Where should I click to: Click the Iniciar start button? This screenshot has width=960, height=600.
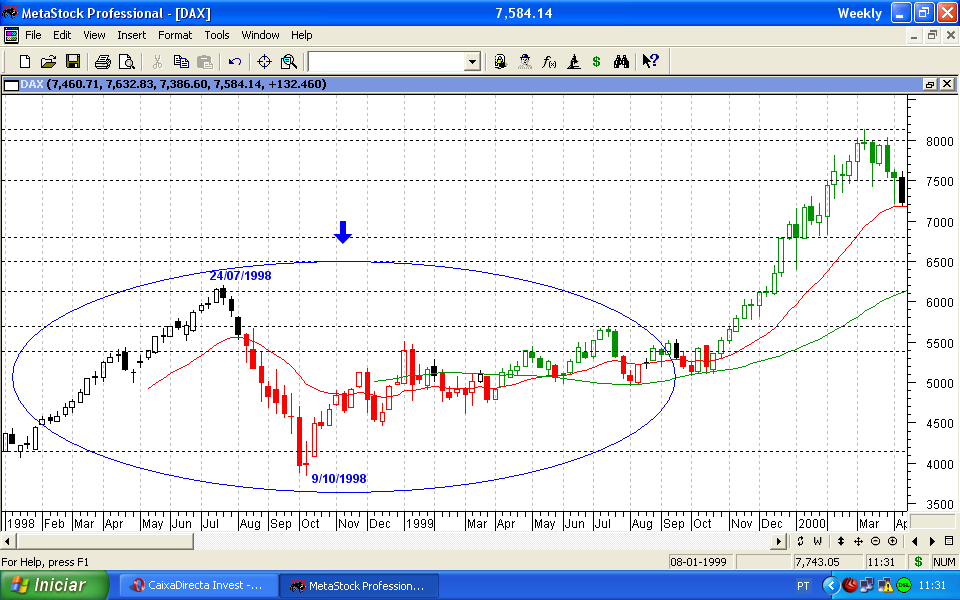click(54, 585)
